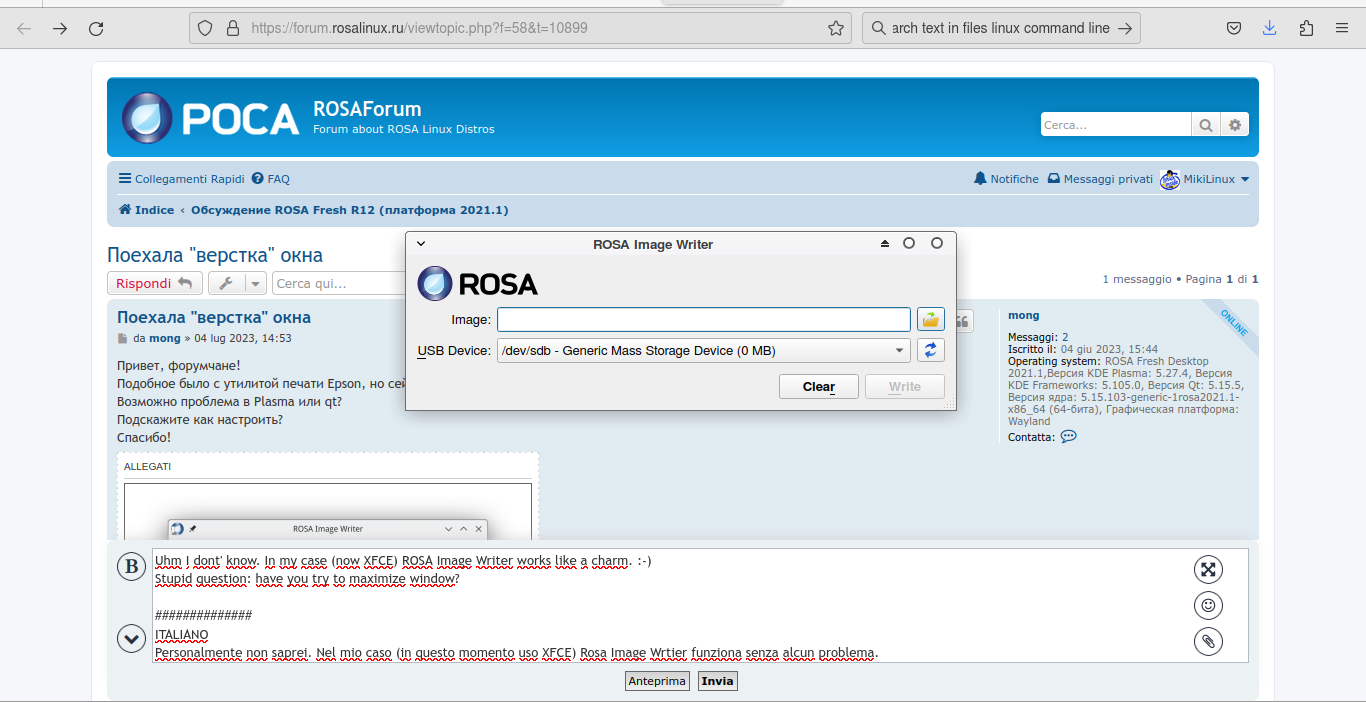Click the Contatta speech bubble icon
1366x702 pixels.
[1068, 437]
